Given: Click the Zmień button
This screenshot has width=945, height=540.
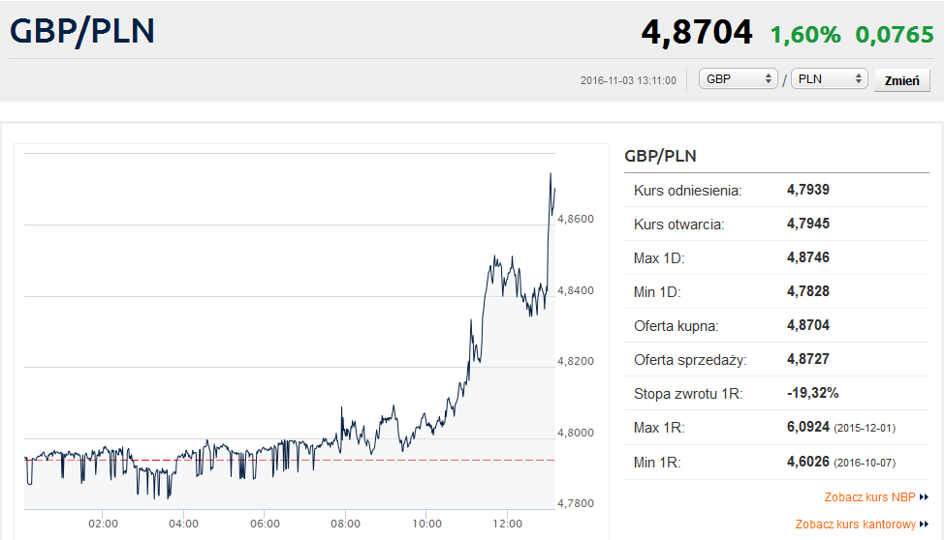Looking at the screenshot, I should [x=902, y=80].
